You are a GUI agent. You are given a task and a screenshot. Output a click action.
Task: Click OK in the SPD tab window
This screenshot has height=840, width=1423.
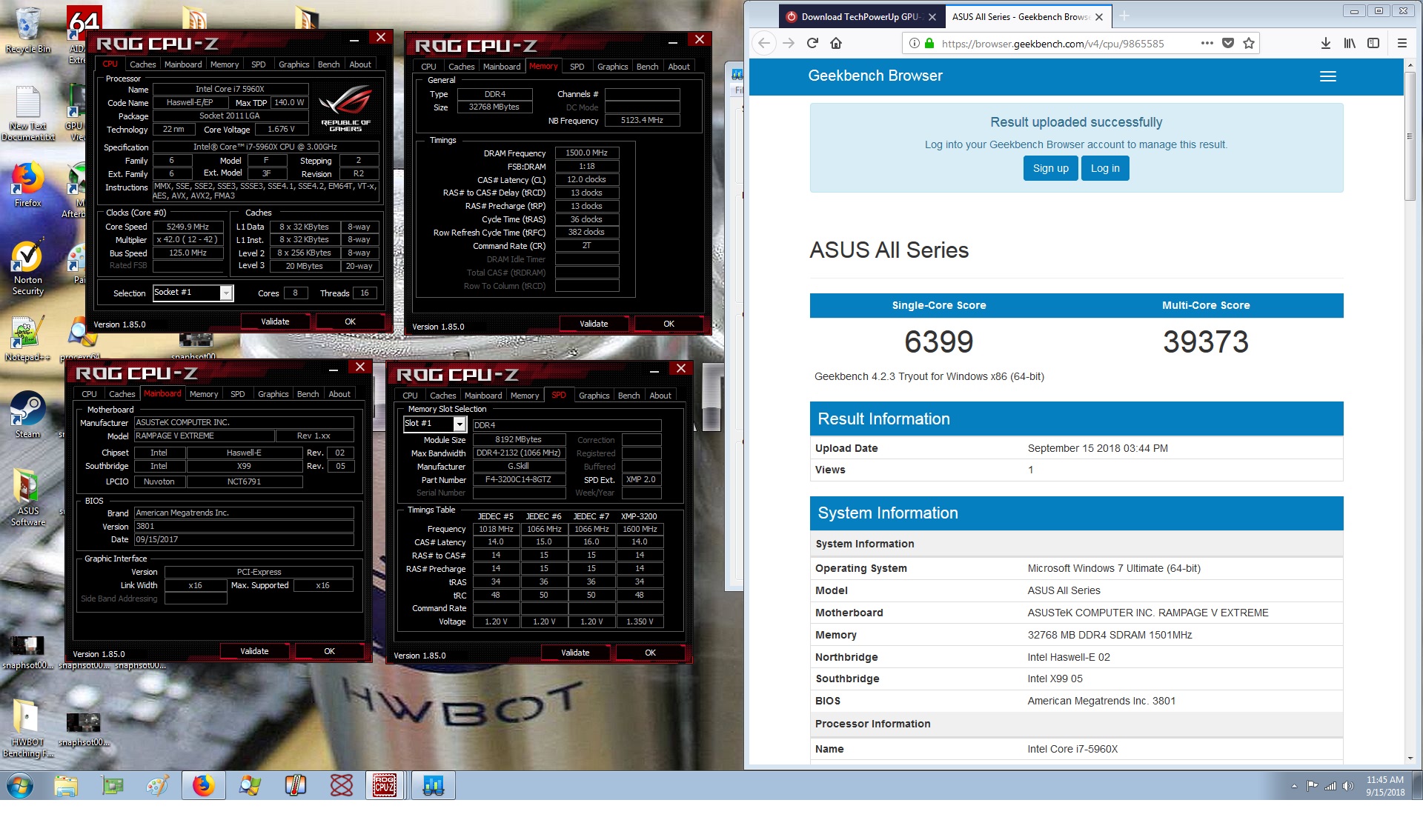click(650, 653)
